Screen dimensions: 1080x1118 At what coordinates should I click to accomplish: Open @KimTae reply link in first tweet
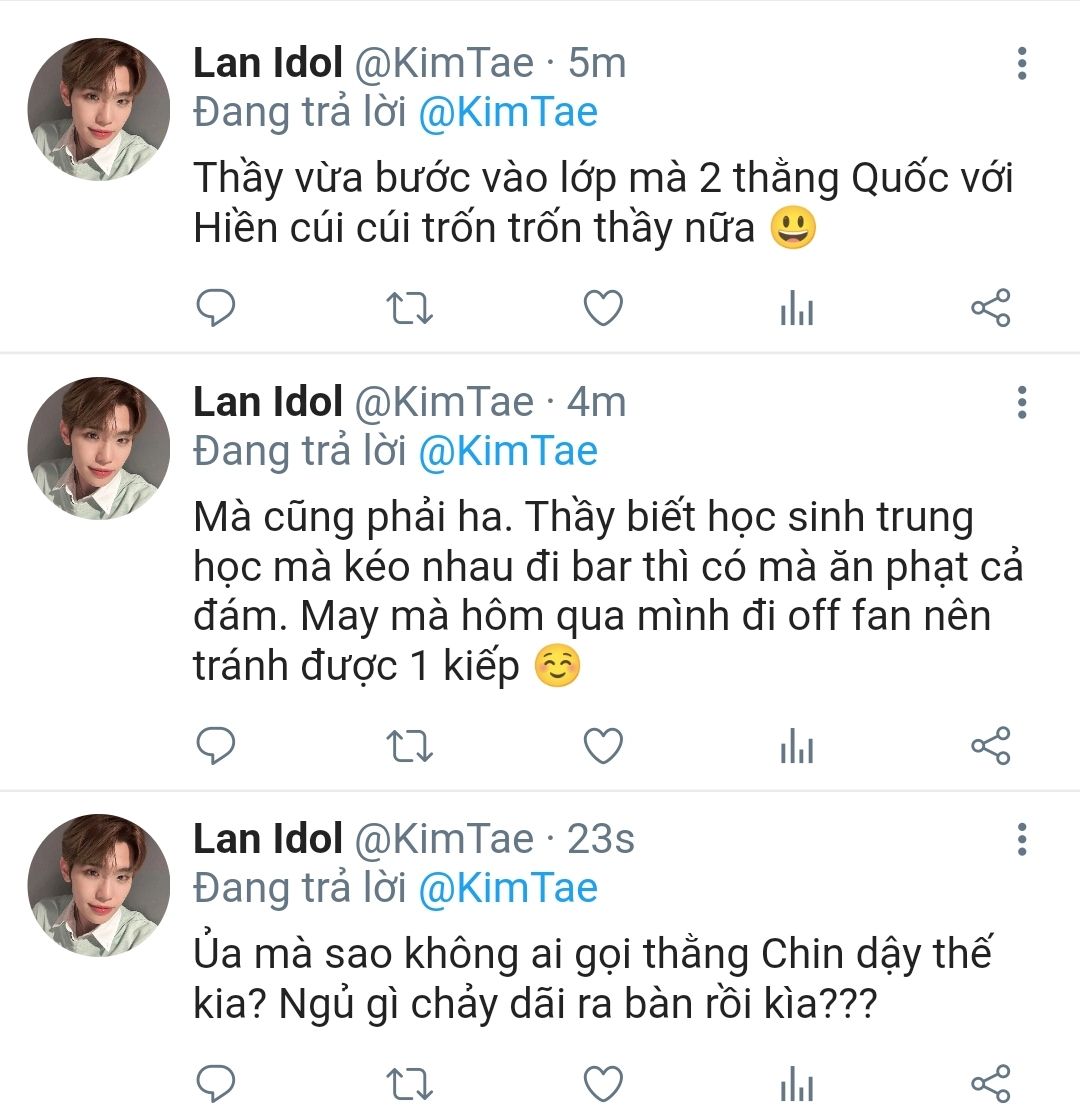(x=507, y=112)
